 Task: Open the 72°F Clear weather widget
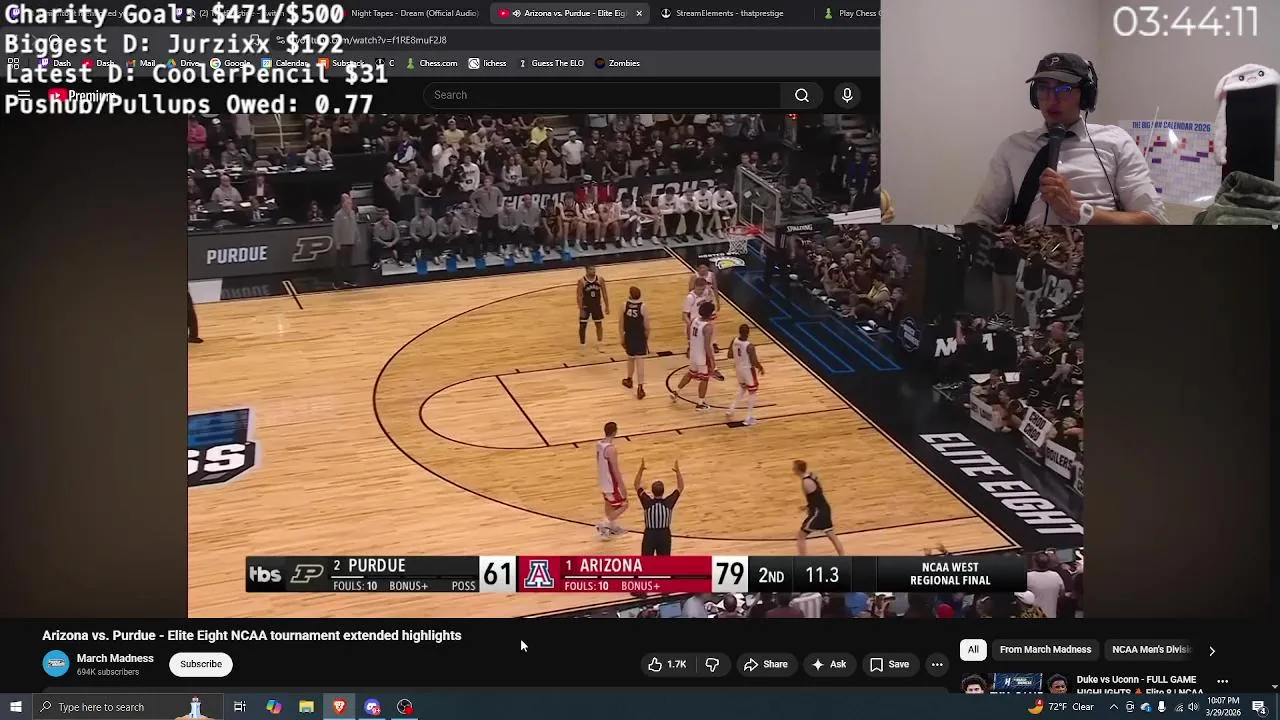(1061, 707)
